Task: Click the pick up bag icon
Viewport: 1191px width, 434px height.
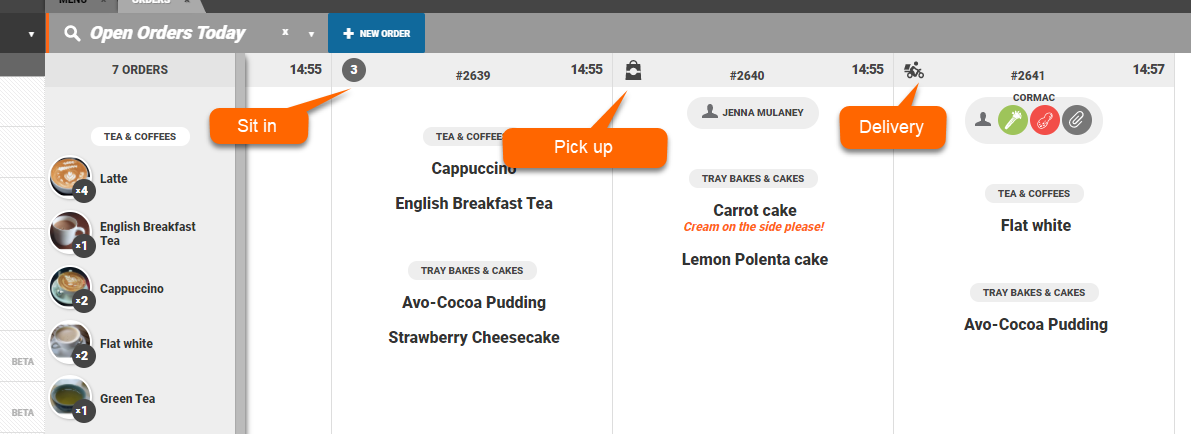Action: pos(633,70)
